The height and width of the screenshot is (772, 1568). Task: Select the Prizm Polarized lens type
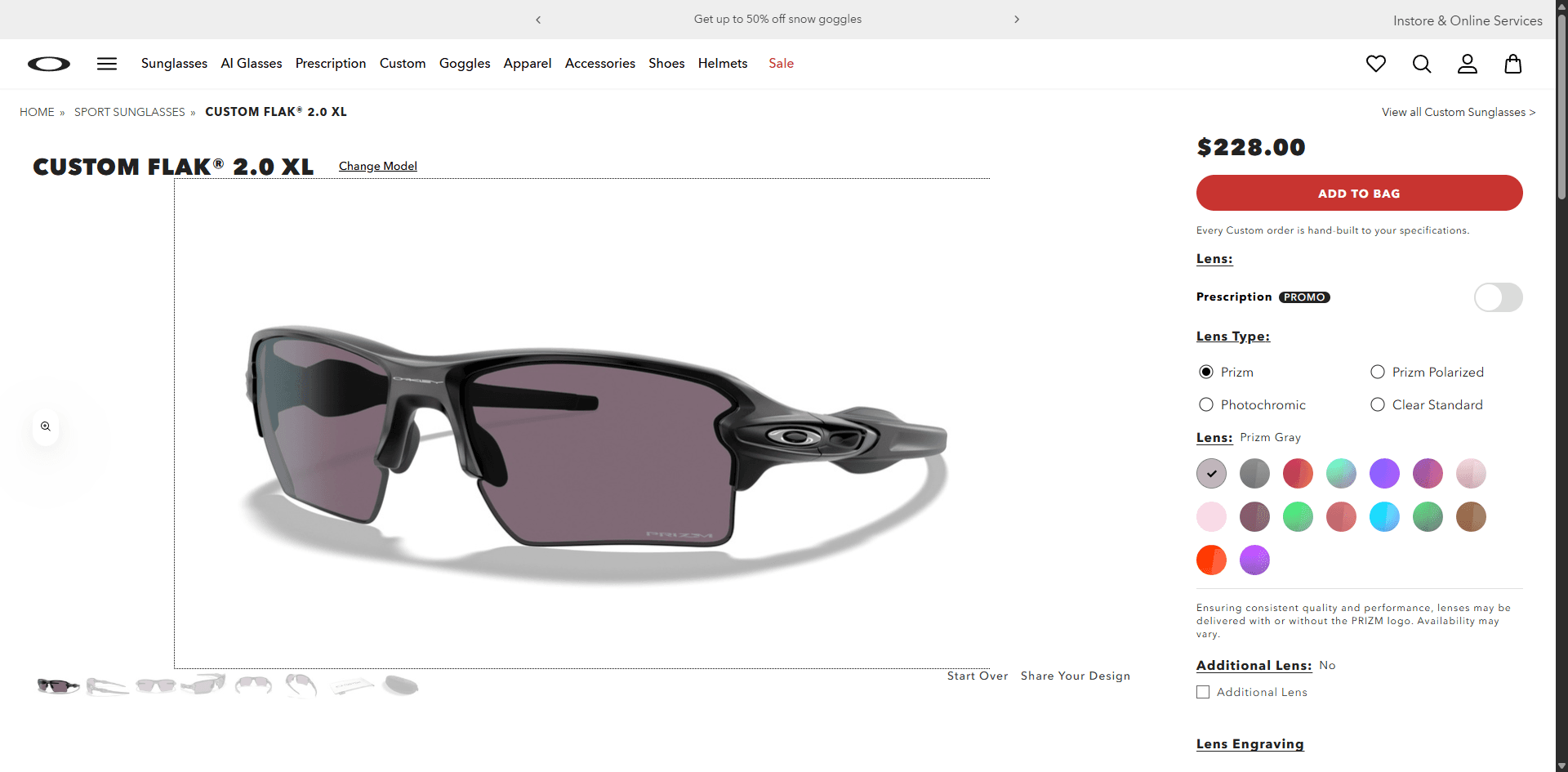[x=1378, y=372]
